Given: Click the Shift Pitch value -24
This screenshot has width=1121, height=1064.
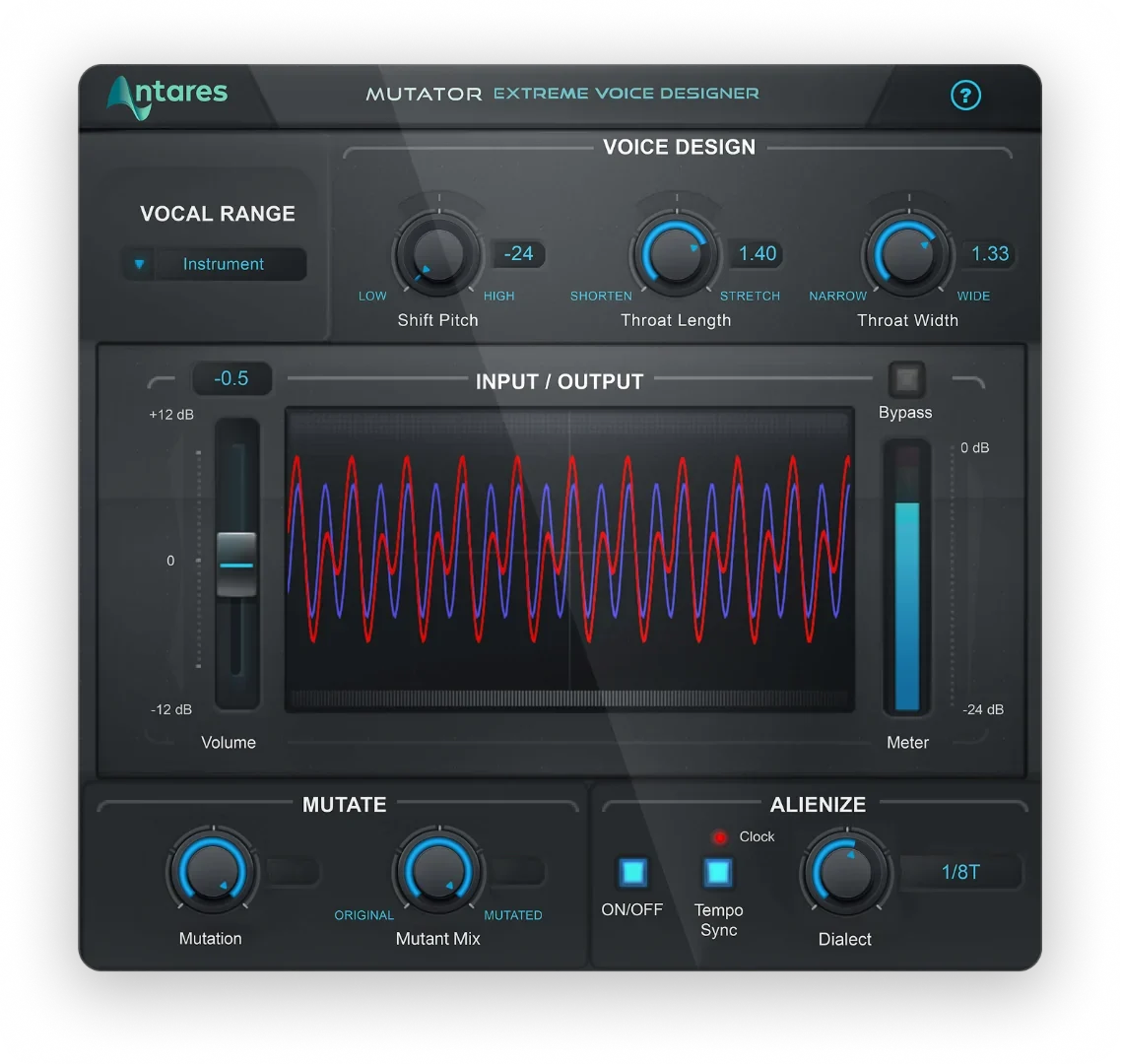Looking at the screenshot, I should click(x=519, y=254).
